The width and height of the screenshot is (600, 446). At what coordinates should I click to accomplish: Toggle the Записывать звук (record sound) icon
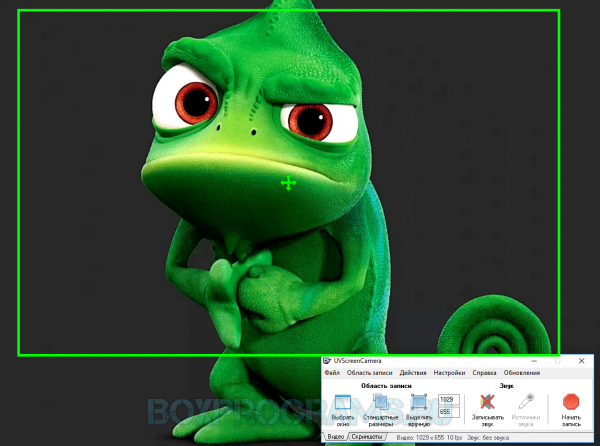(487, 402)
